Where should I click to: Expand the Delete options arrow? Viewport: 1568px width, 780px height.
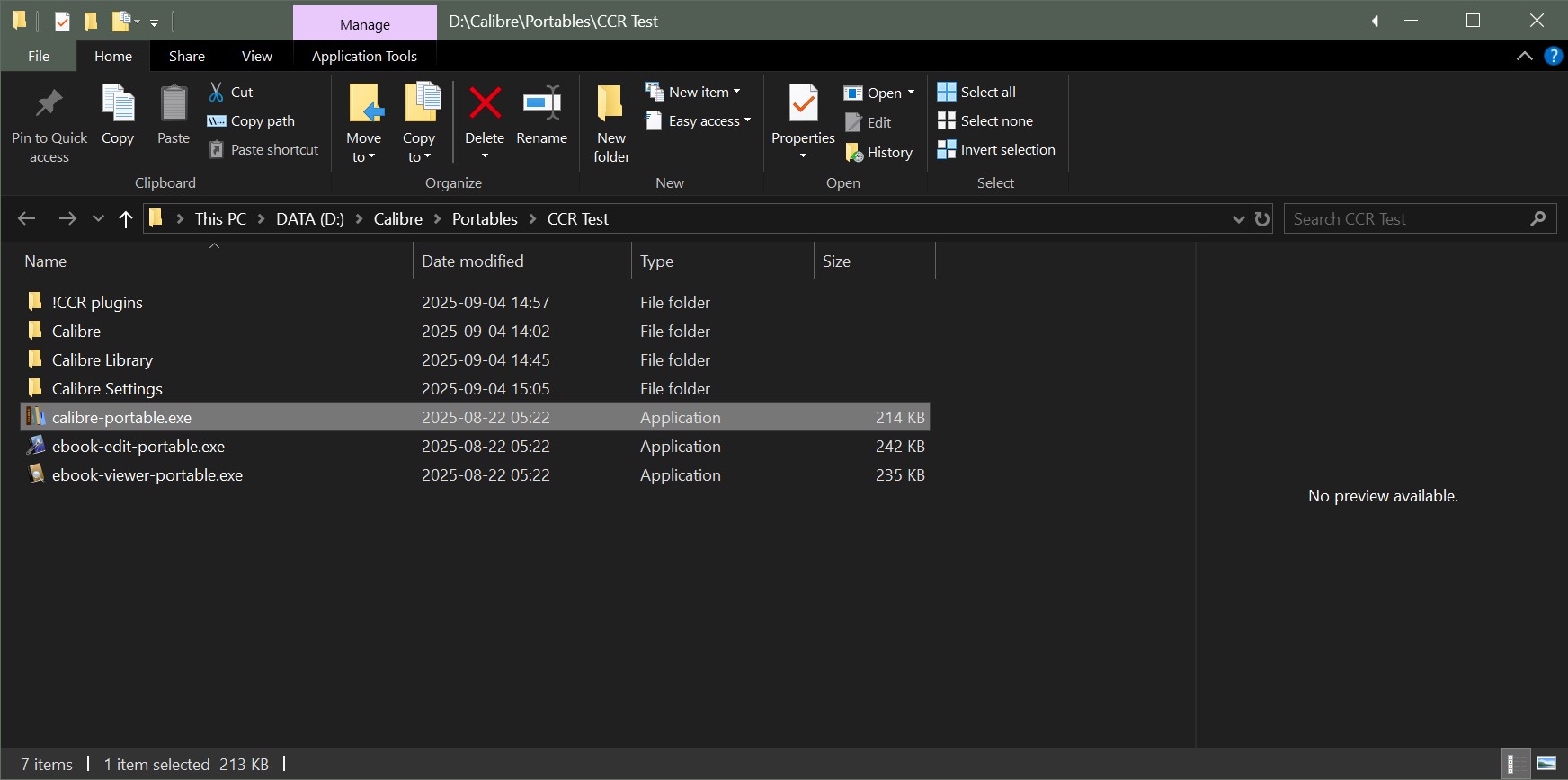tap(485, 157)
